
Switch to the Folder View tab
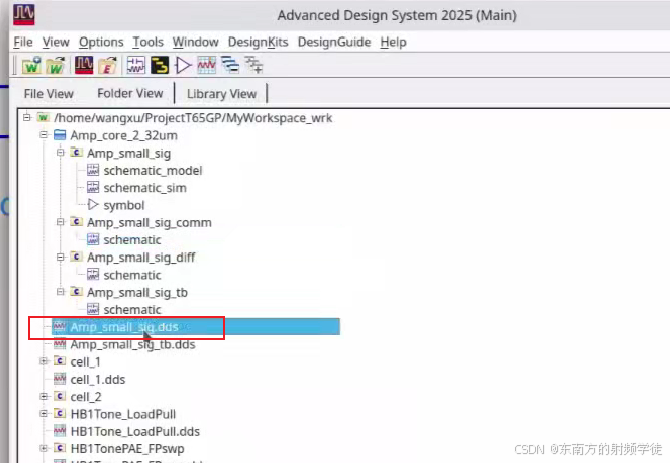coord(130,93)
